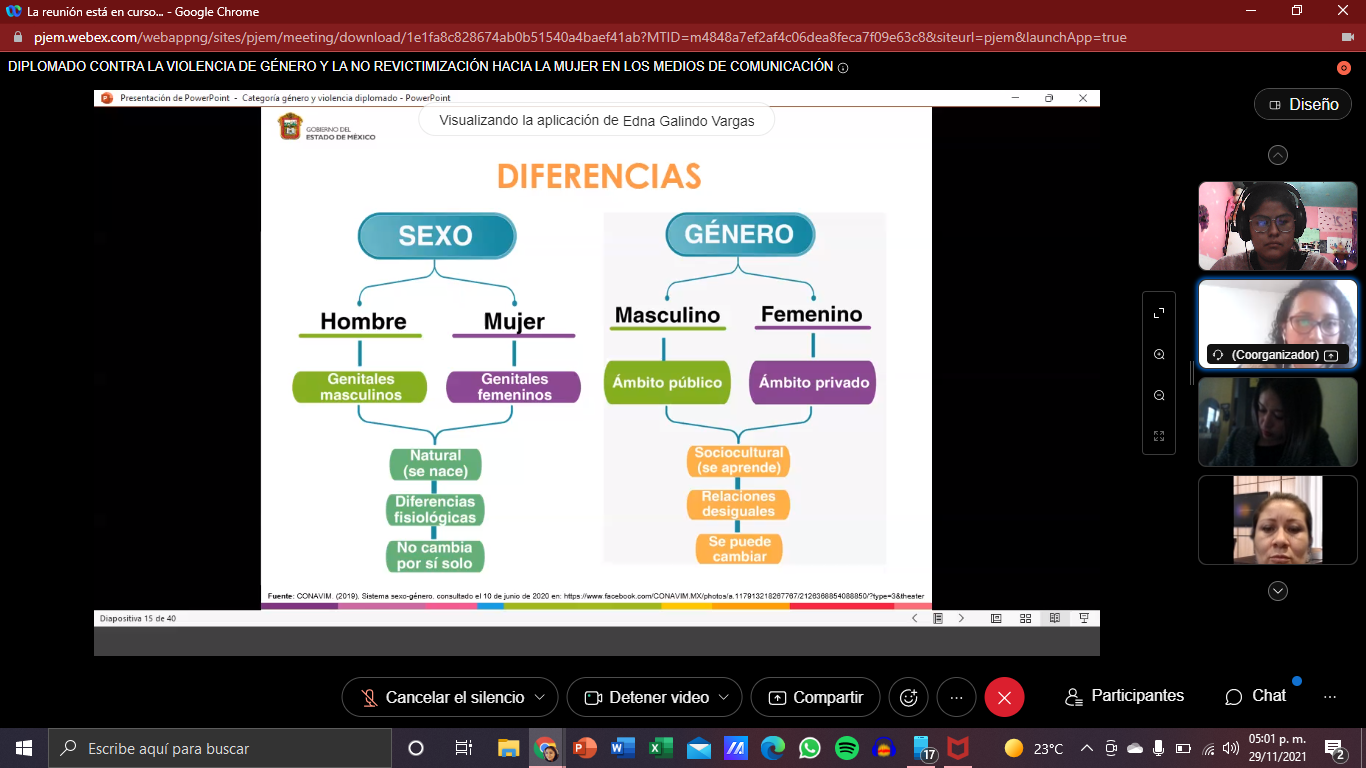Start sharing with the Compartir button
1366x768 pixels.
tap(815, 697)
